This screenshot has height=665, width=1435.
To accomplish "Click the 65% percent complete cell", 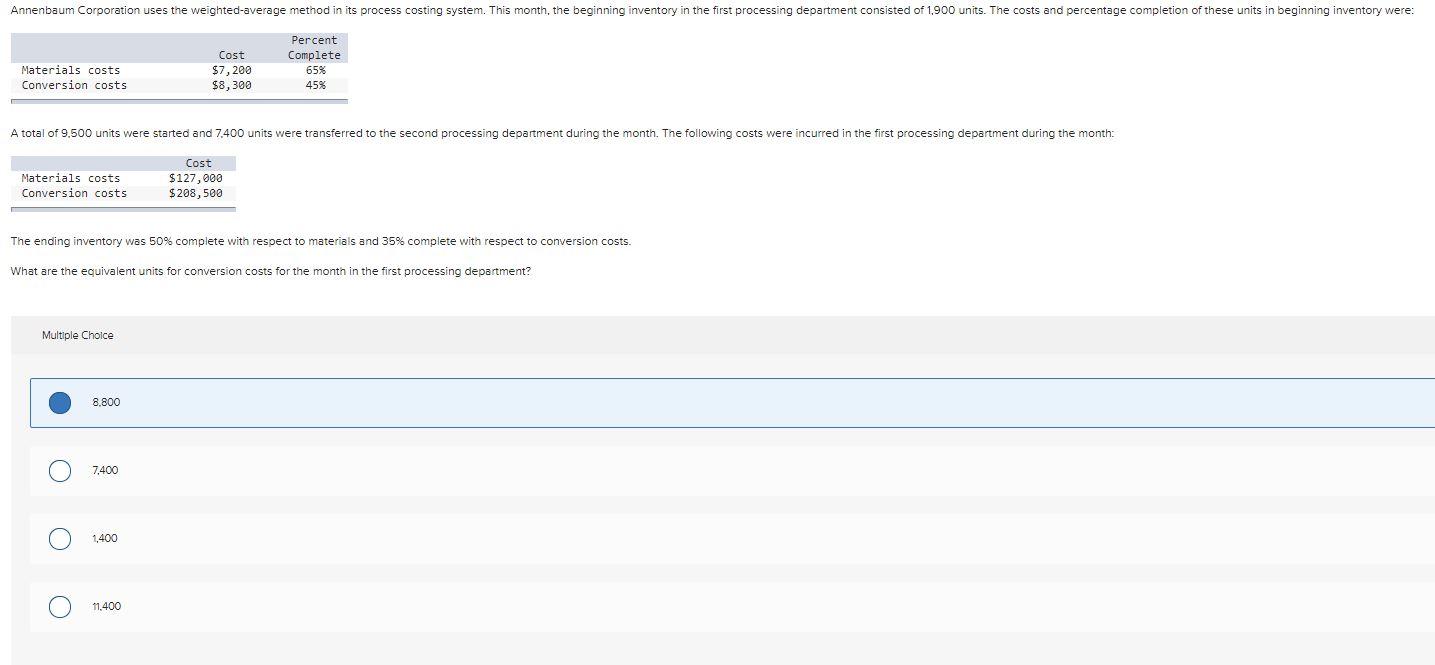I will click(x=315, y=70).
